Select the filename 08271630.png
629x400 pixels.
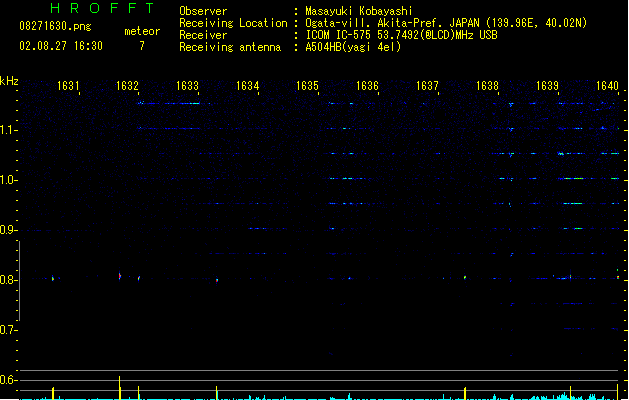(55, 26)
